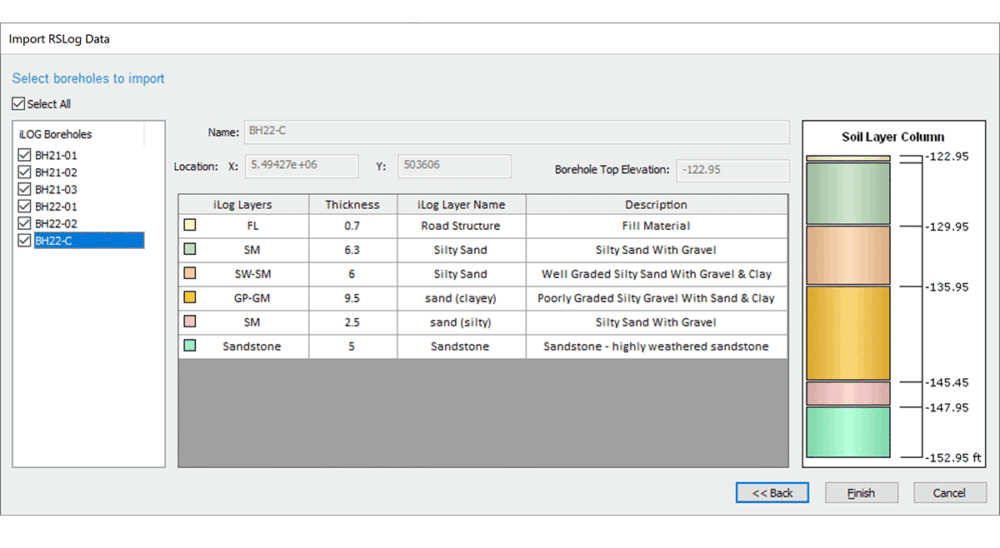Screen dimensions: 1000x548
Task: Click the iLog Layer Name column header
Action: (x=460, y=204)
